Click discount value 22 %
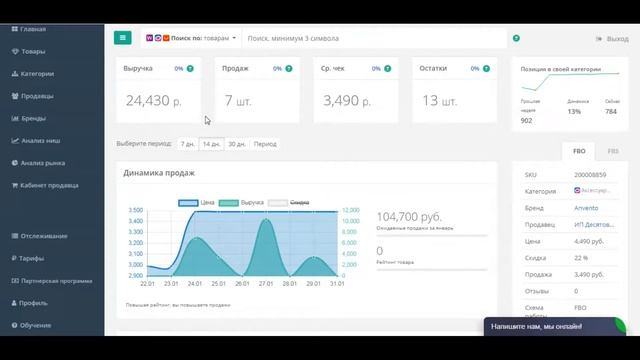Viewport: 640px width, 360px height. point(581,258)
